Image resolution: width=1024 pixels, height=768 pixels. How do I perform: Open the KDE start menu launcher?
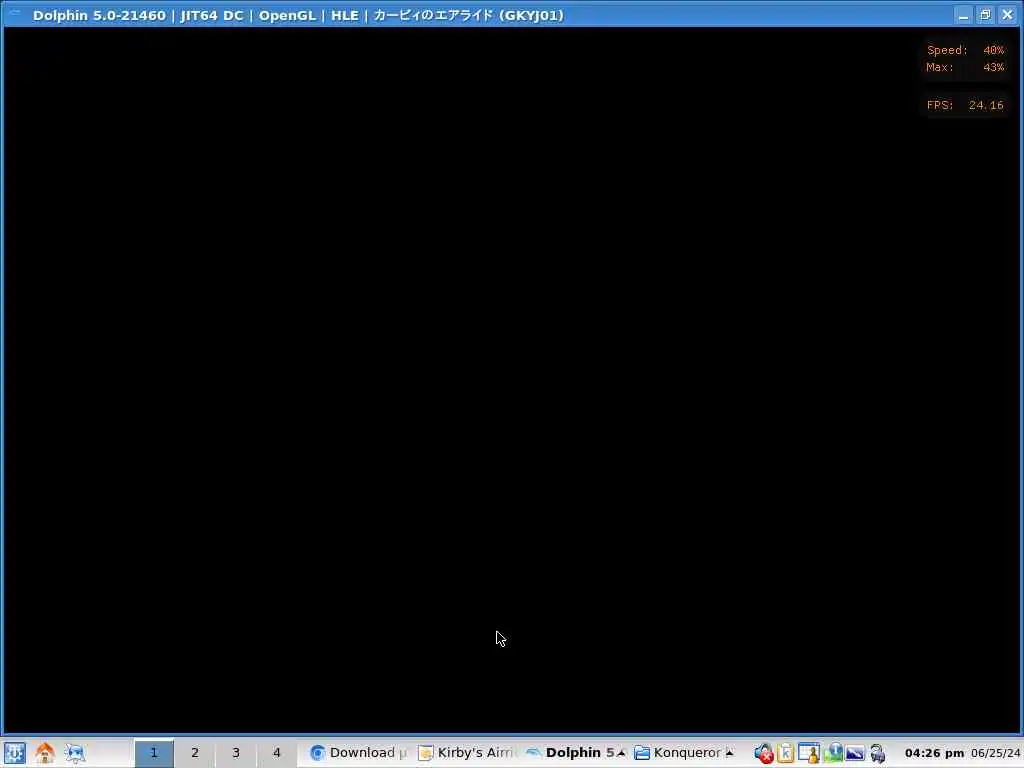(x=14, y=753)
